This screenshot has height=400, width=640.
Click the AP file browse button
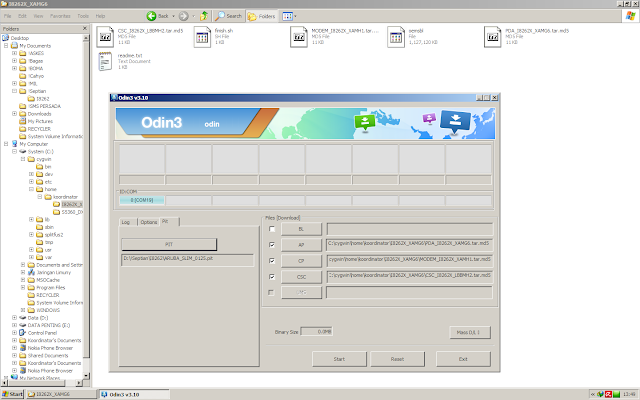301,245
